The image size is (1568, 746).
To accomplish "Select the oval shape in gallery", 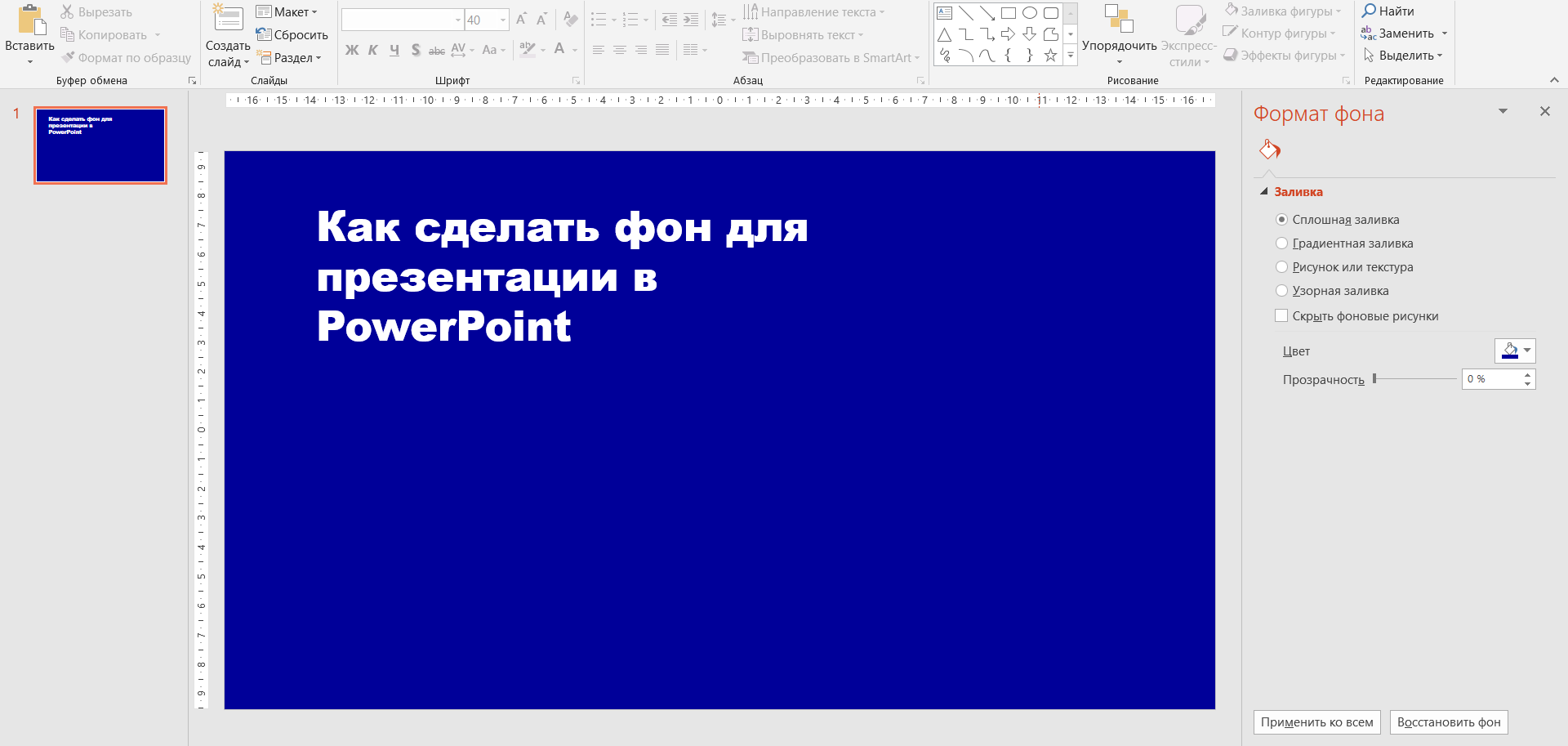I will tap(1030, 12).
